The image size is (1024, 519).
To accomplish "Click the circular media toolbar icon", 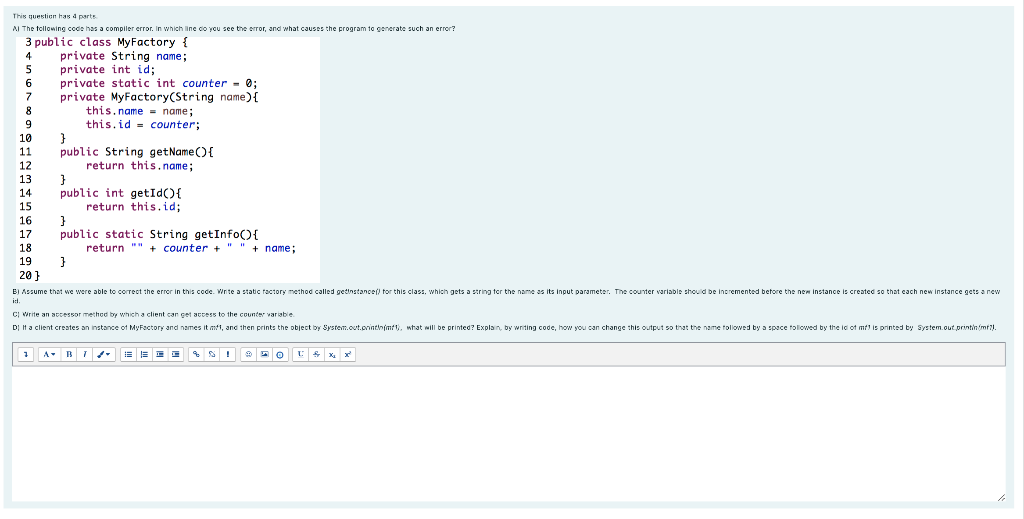I will pyautogui.click(x=280, y=354).
